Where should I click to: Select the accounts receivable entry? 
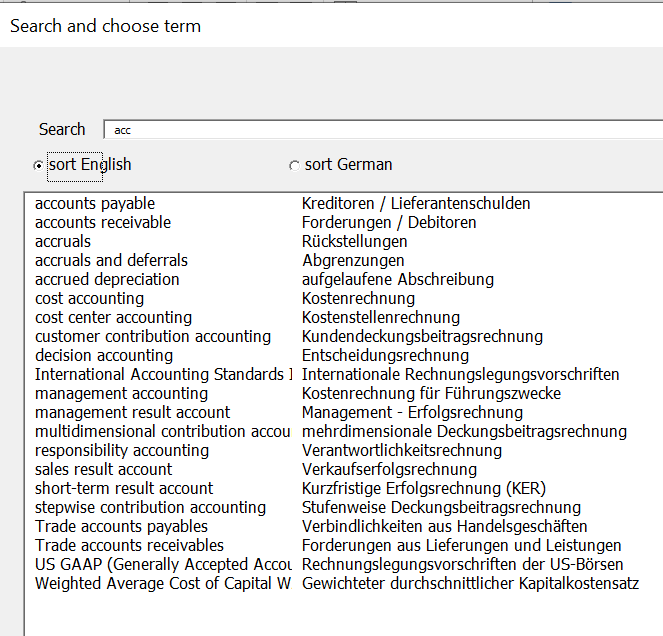point(103,223)
